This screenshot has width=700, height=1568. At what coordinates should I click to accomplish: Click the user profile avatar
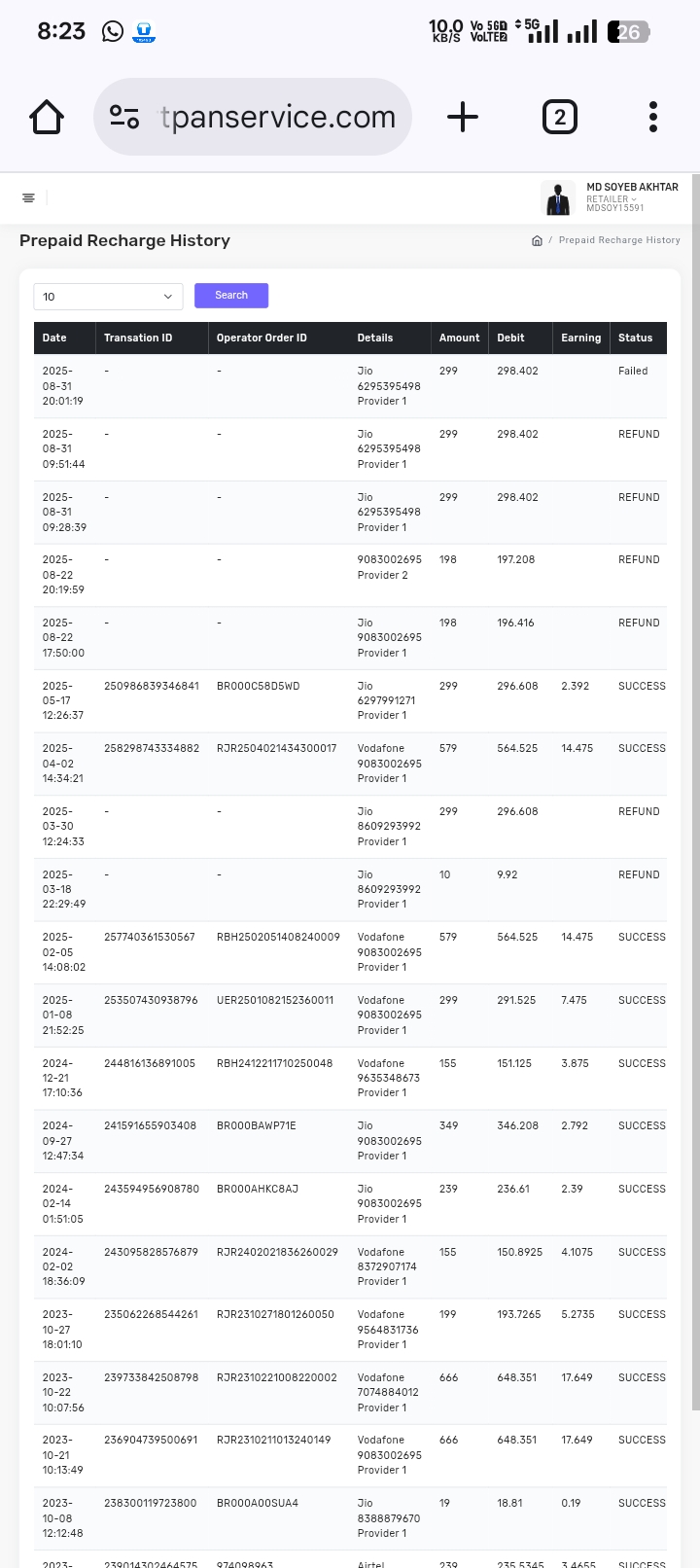558,198
